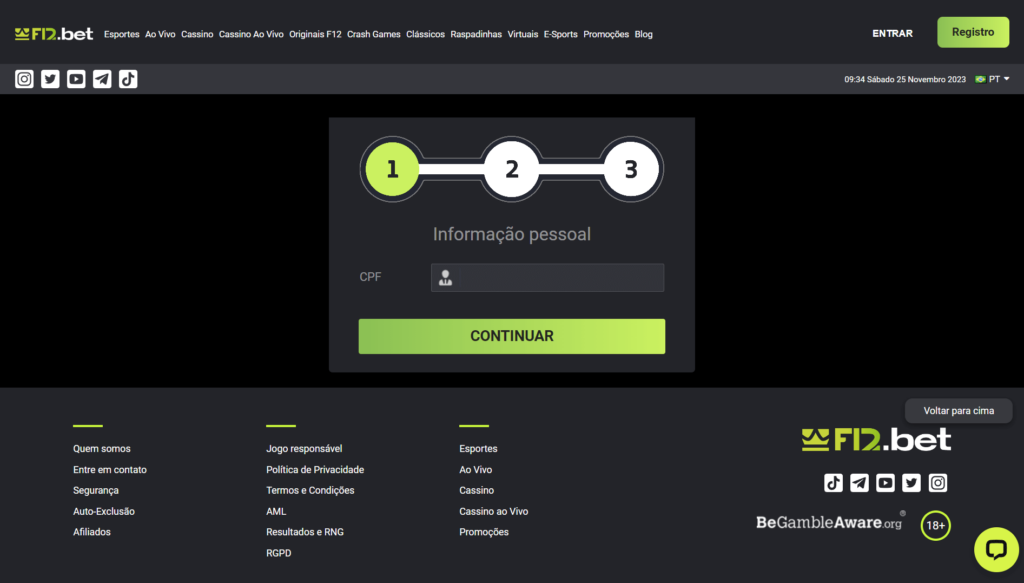This screenshot has height=583, width=1024.
Task: Click the date text 09:34 Sábado 25 Novembro 2023
Action: point(905,80)
